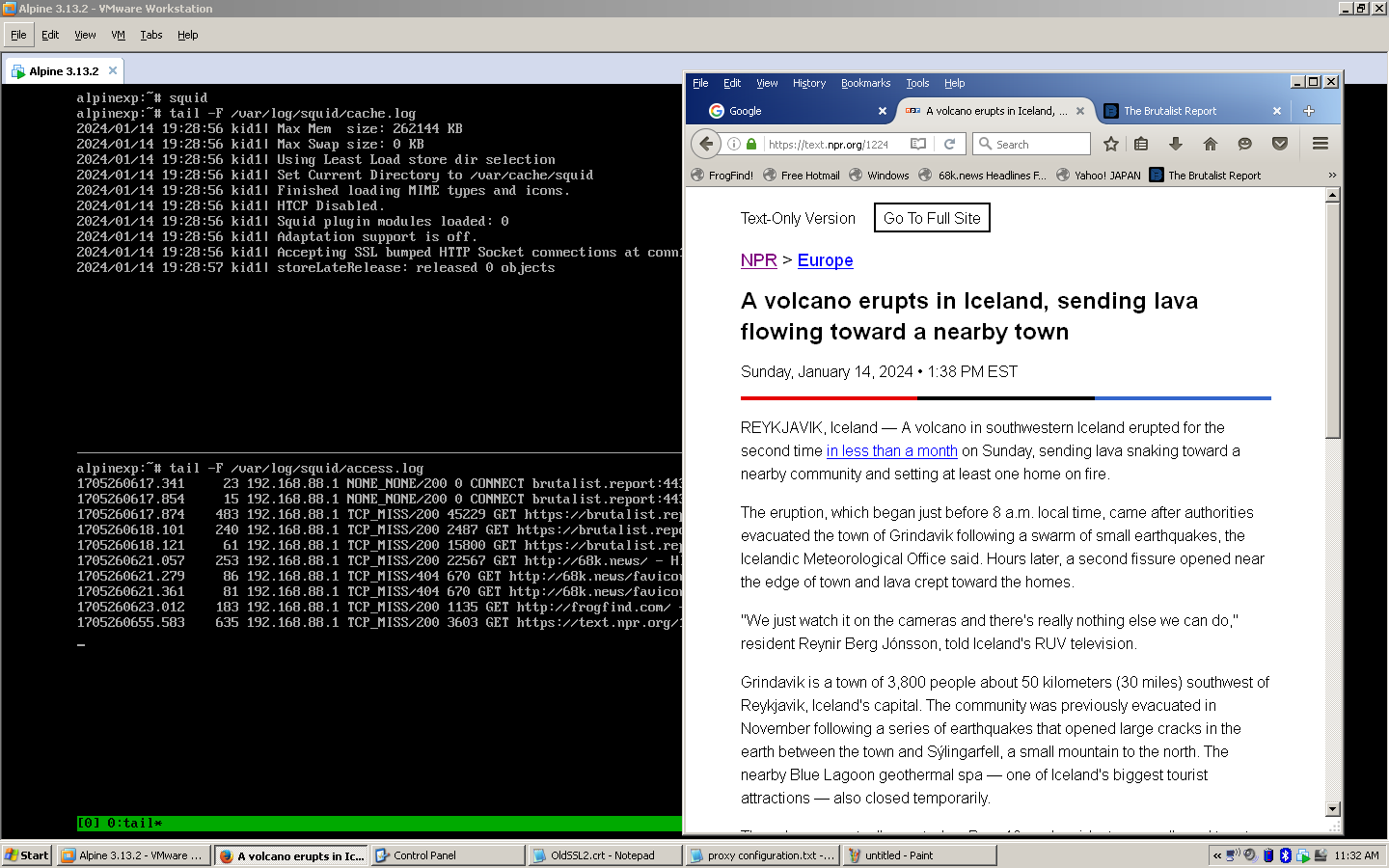
Task: Open FrogFind! bookmark
Action: click(x=722, y=176)
